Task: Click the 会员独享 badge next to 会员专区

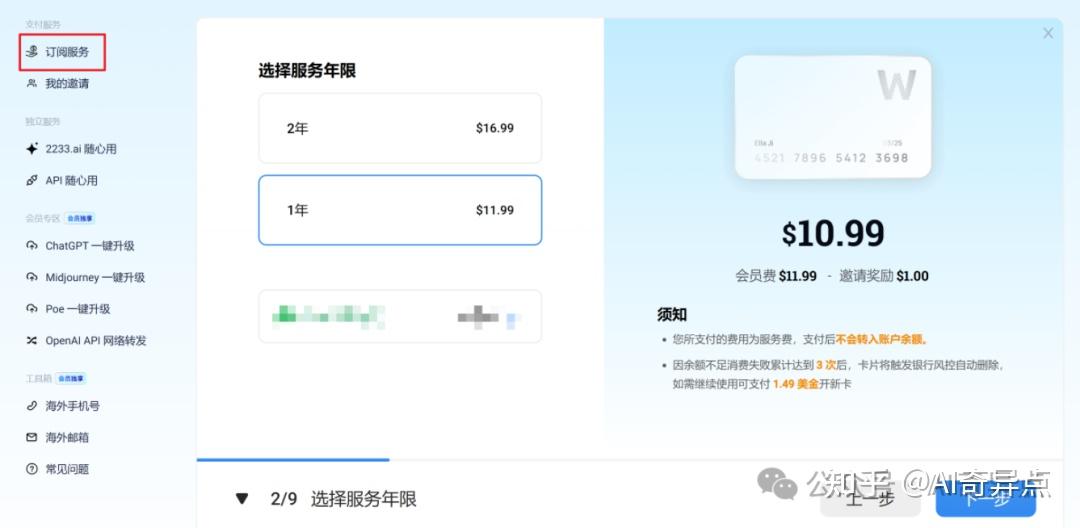Action: coord(80,218)
